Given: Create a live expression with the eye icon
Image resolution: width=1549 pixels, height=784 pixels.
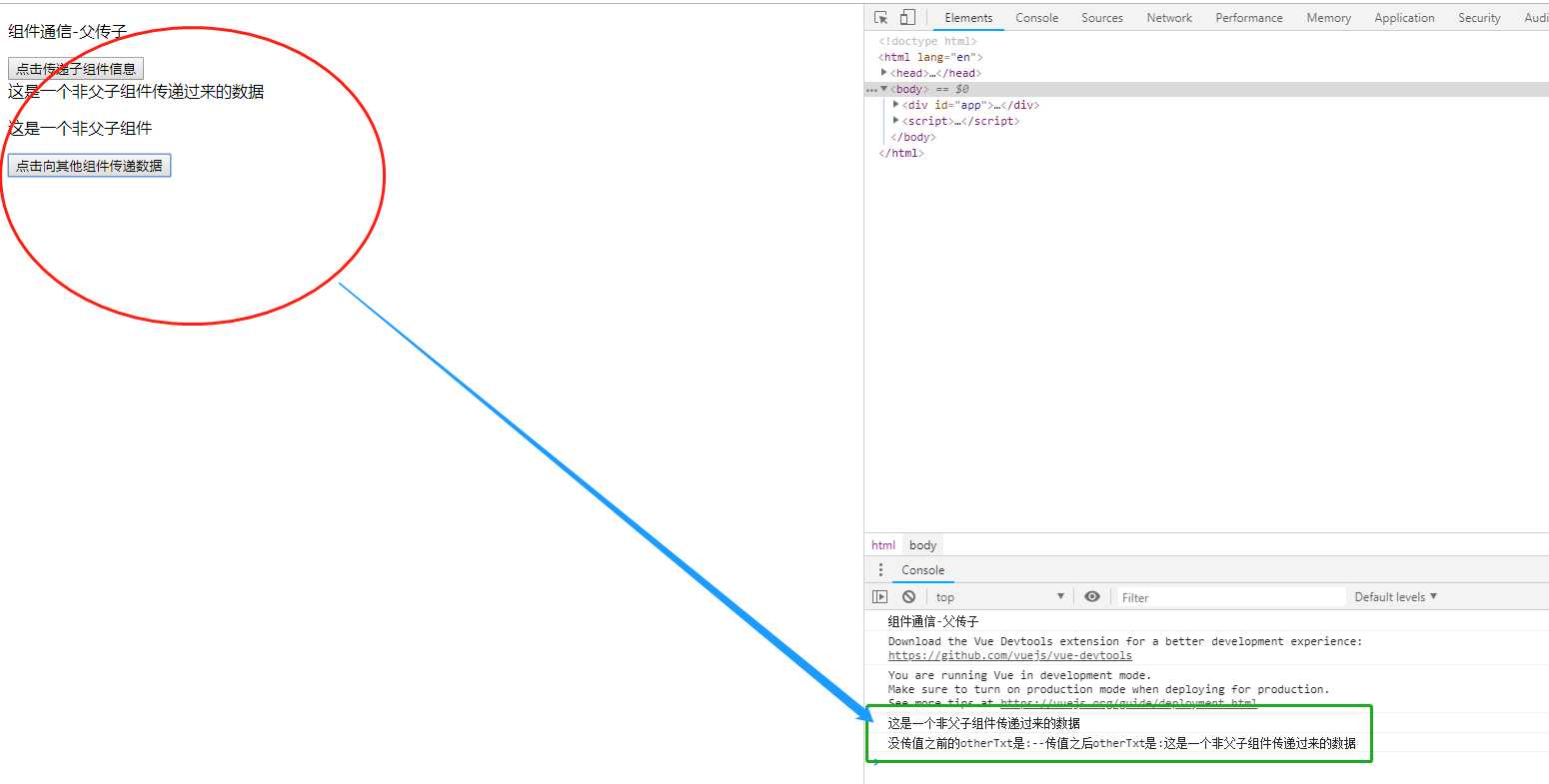Looking at the screenshot, I should pos(1092,597).
